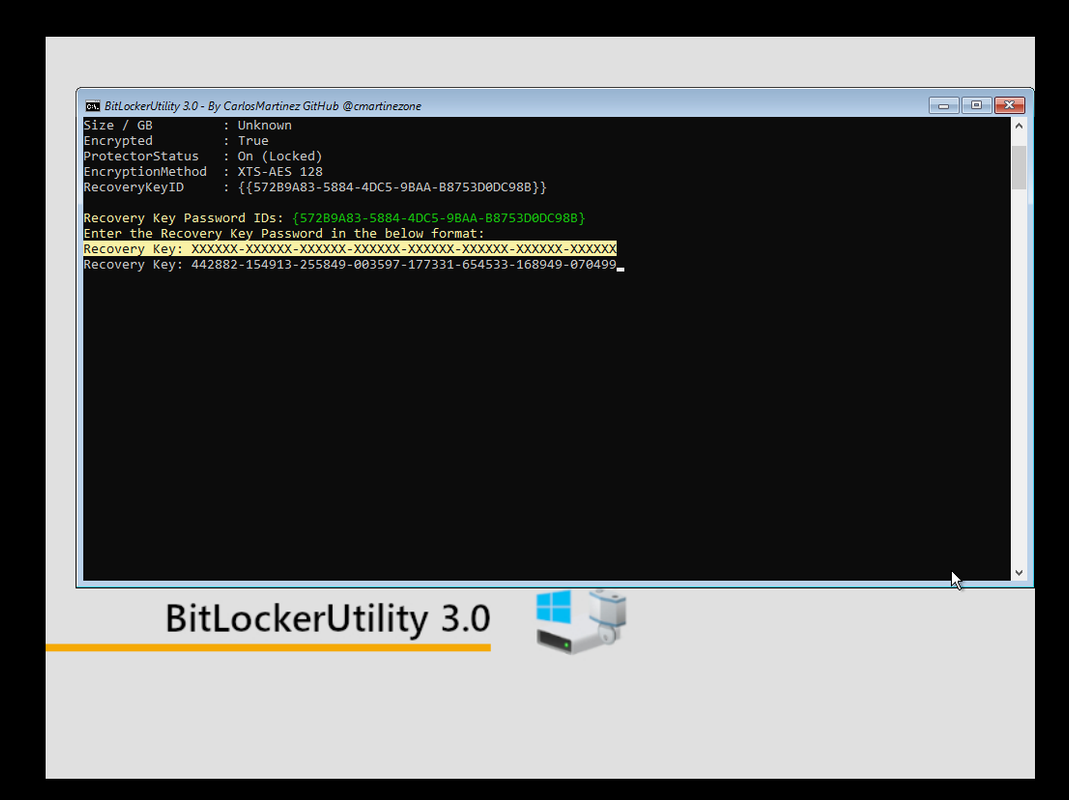1069x800 pixels.
Task: Maximize the BitLockerUtility console window
Action: pyautogui.click(x=976, y=105)
